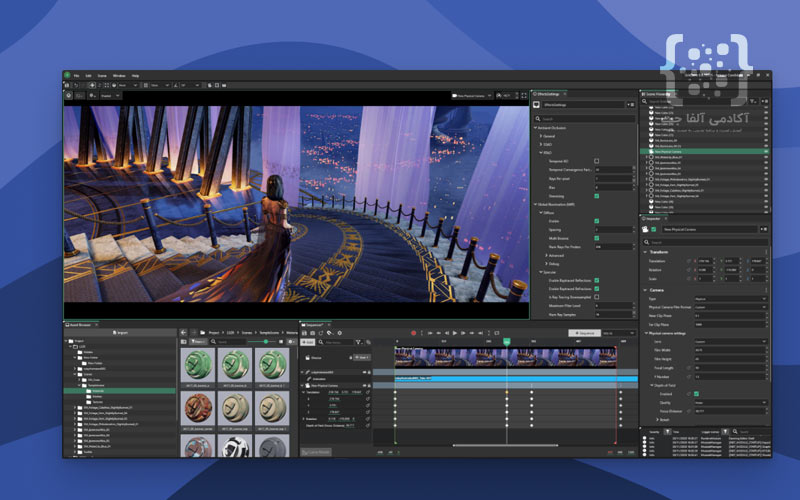Click the Add button in Sequencer
Screen dimensions: 800x500
pos(308,342)
